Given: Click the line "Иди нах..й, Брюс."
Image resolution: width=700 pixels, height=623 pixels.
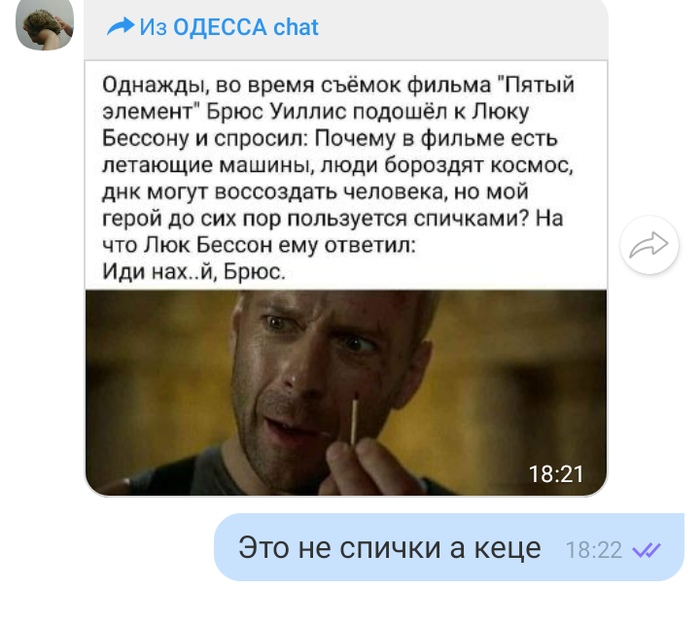Looking at the screenshot, I should tap(194, 271).
